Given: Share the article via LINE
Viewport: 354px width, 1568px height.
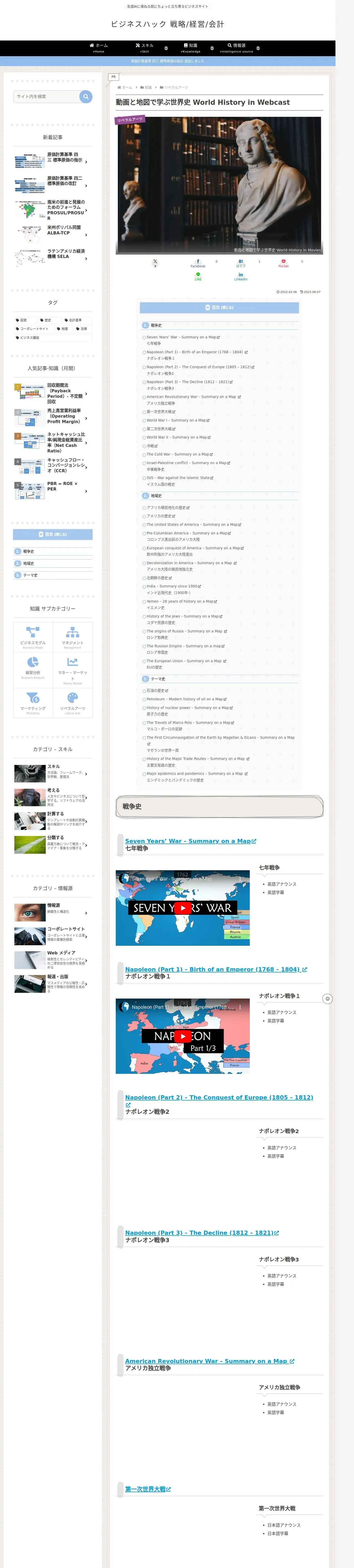Looking at the screenshot, I should (198, 276).
